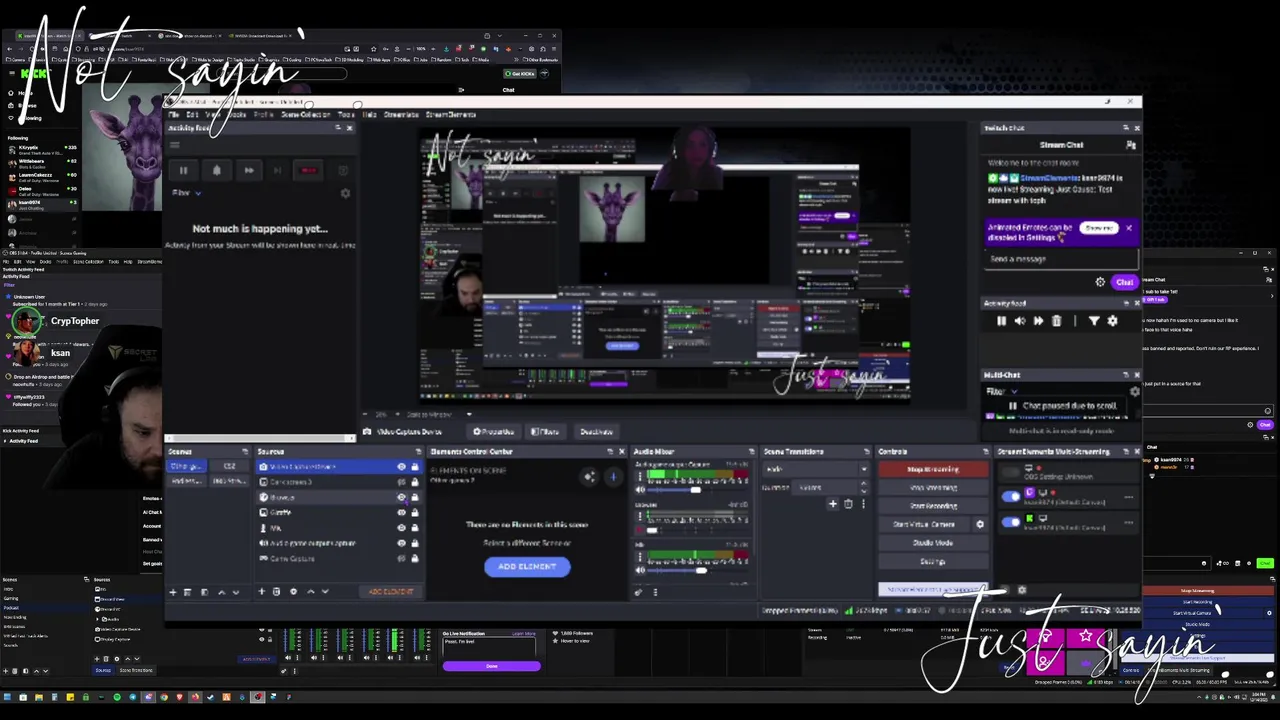Toggle visibility of Browser source
Screen dimensions: 1280x720
pos(402,497)
